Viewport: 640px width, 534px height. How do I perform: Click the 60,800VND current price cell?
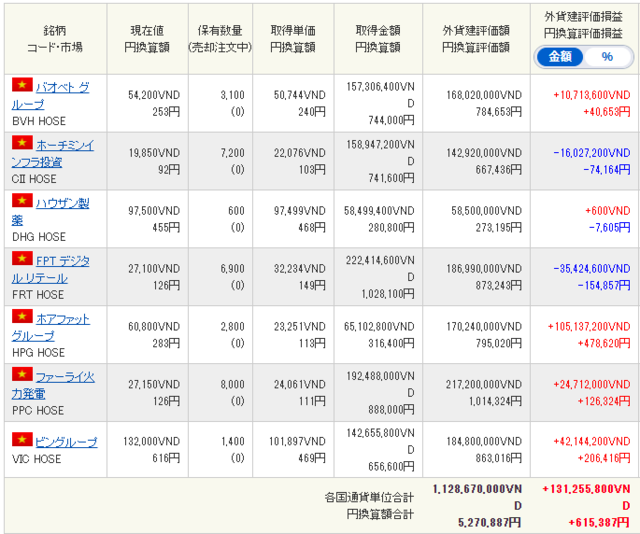point(154,327)
